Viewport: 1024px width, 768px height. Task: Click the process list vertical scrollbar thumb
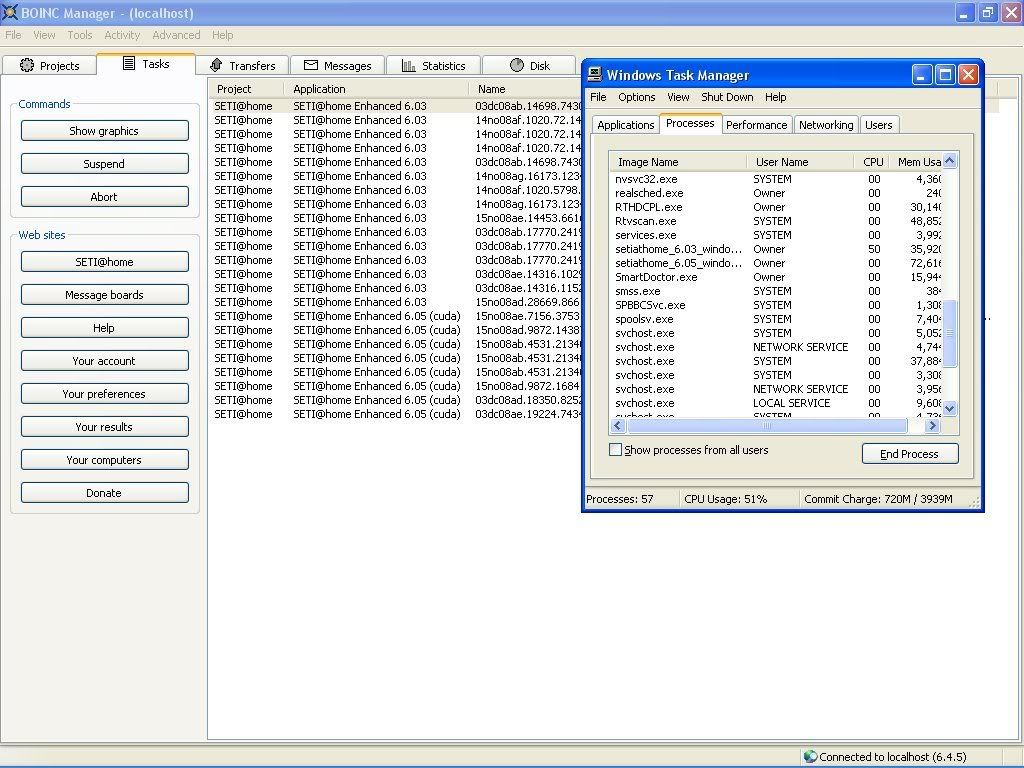click(x=950, y=333)
